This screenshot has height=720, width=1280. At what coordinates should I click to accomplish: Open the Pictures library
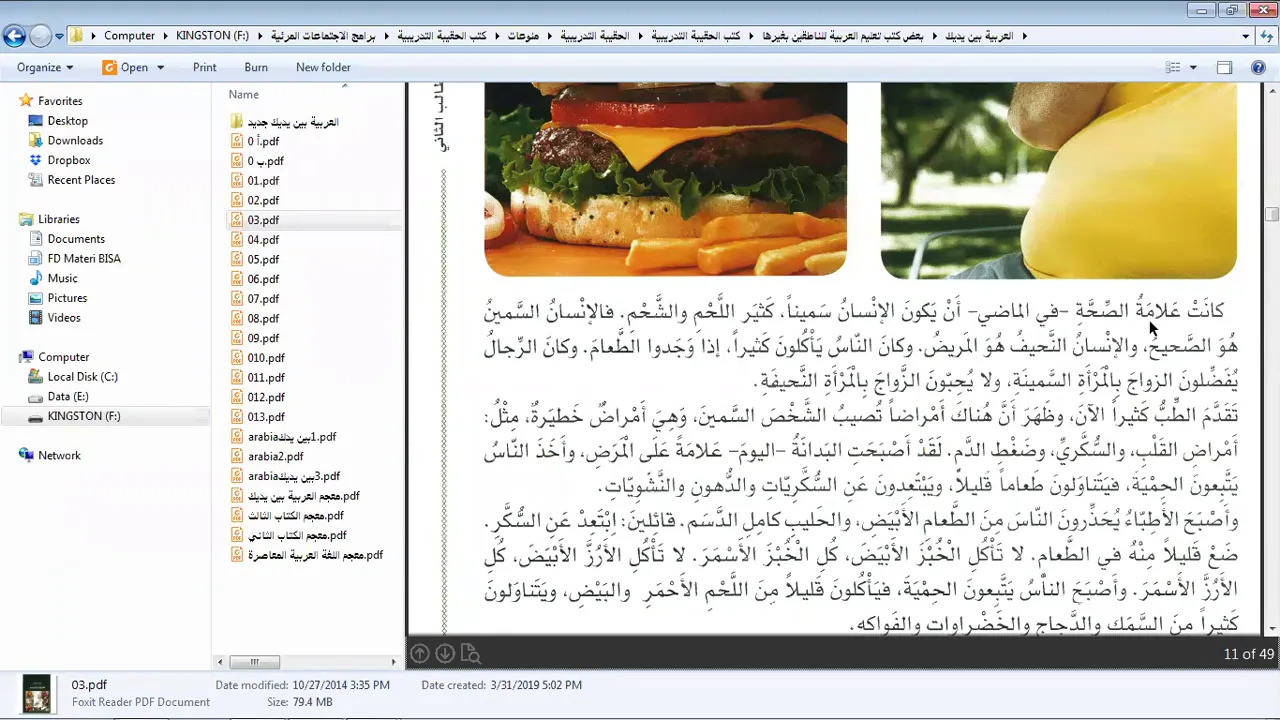click(x=67, y=298)
